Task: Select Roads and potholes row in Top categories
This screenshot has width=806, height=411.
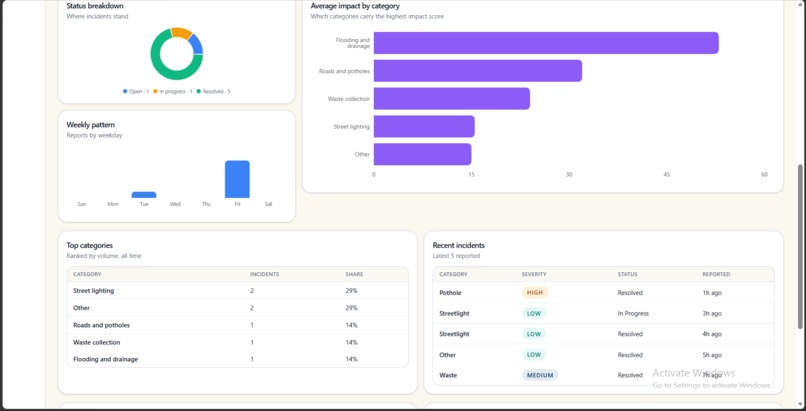Action: pos(237,325)
